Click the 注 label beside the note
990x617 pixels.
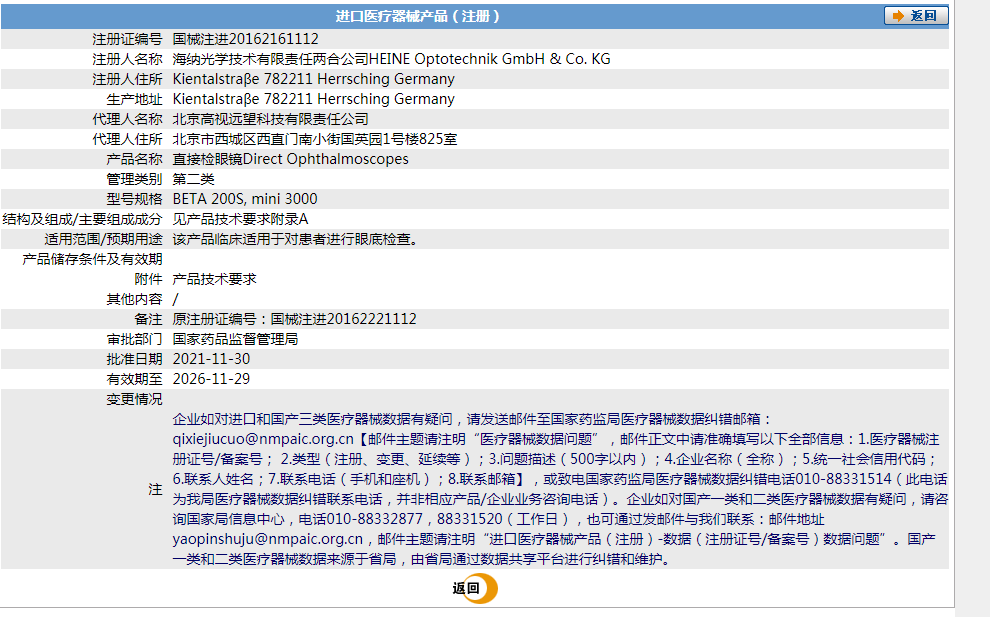click(x=155, y=489)
